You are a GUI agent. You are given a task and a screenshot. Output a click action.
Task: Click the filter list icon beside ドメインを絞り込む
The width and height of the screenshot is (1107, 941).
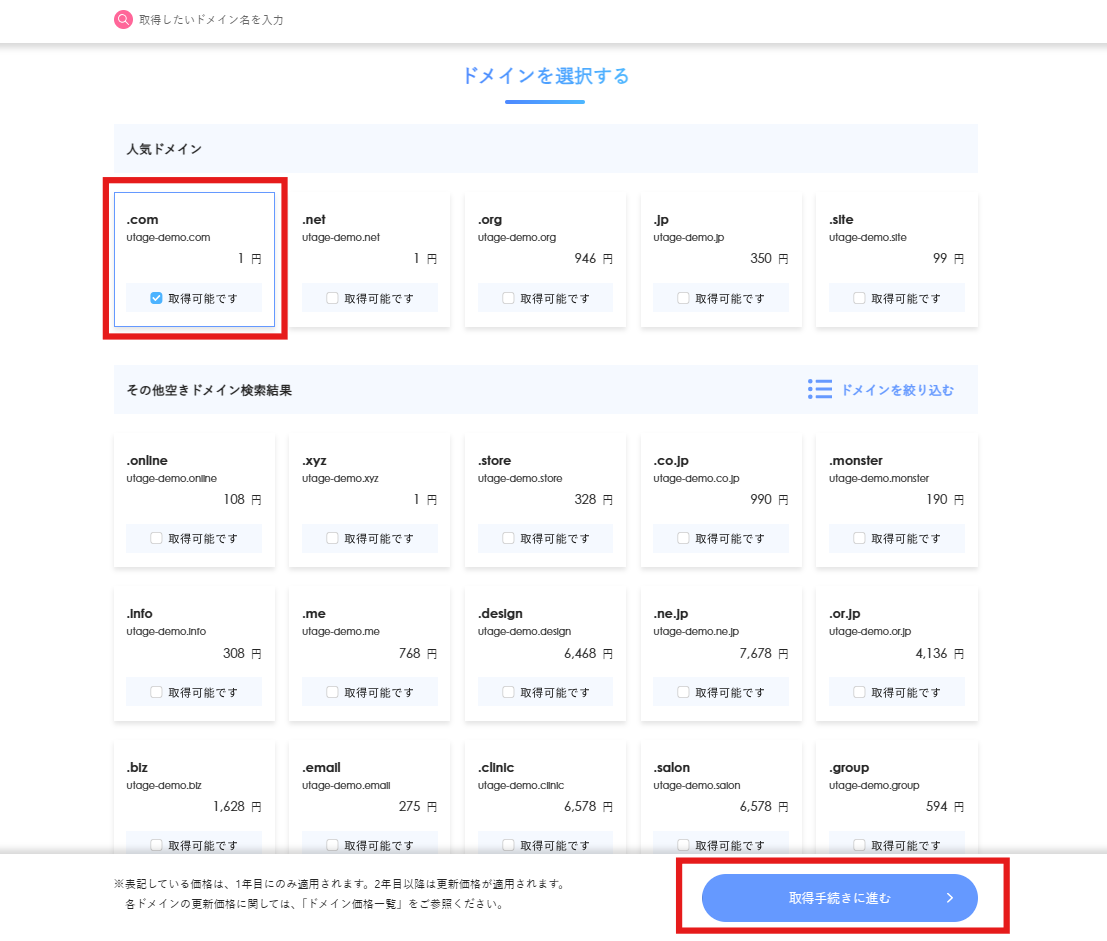(x=820, y=389)
